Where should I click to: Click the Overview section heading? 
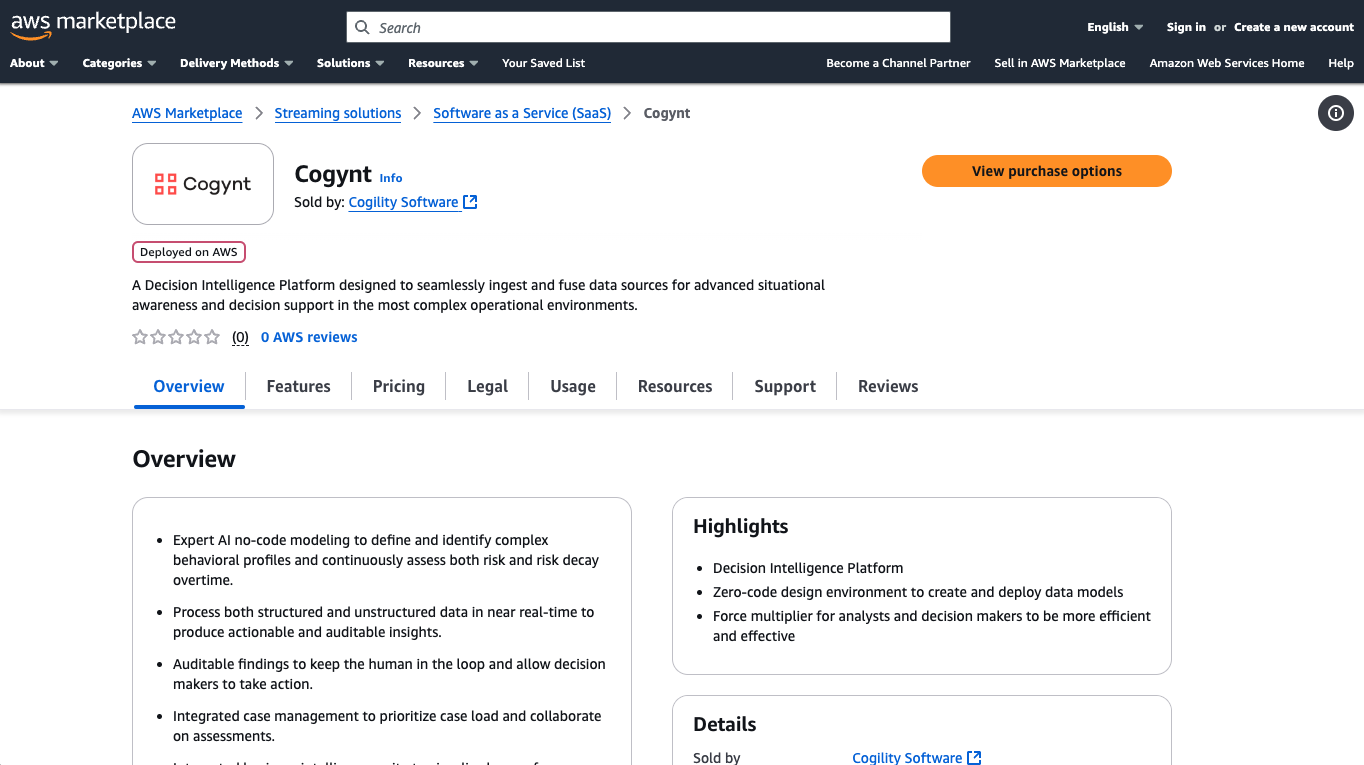tap(184, 459)
